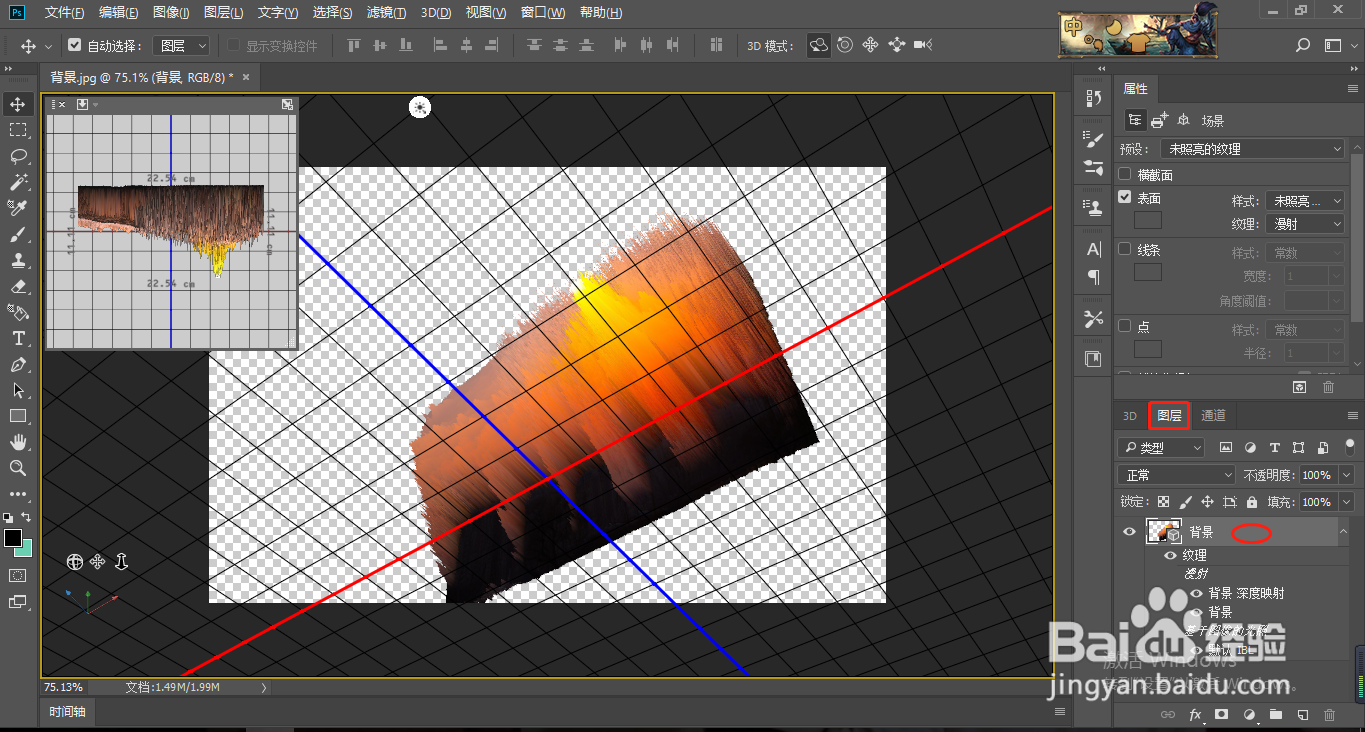Select the Eyedropper tool
This screenshot has height=732, width=1365.
tap(18, 208)
